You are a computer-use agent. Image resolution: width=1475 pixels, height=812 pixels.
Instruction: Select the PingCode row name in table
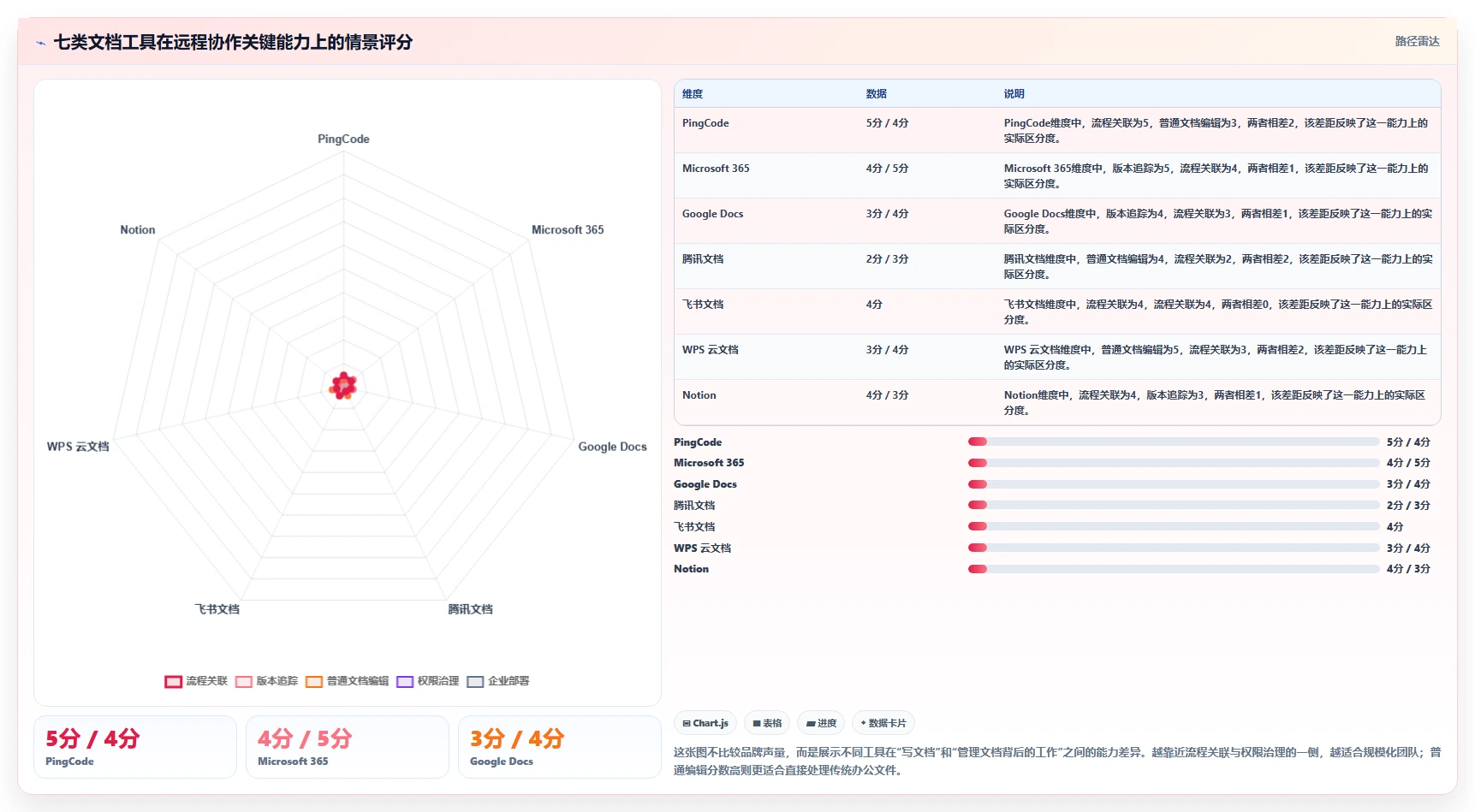coord(705,123)
